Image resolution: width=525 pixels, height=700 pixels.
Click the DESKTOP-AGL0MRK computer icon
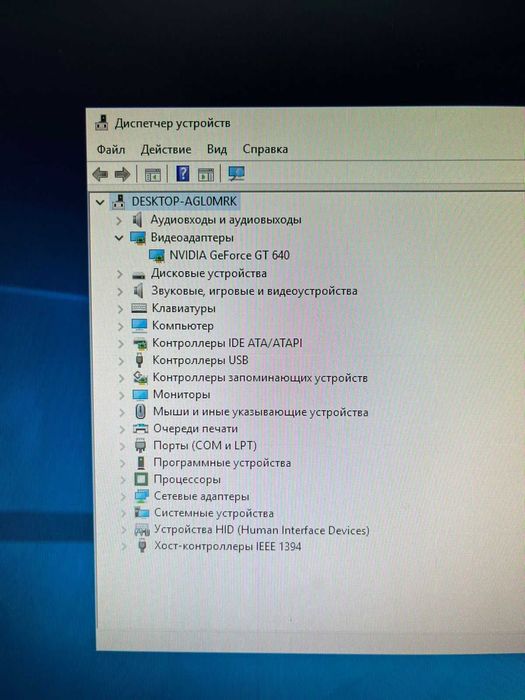click(x=118, y=202)
